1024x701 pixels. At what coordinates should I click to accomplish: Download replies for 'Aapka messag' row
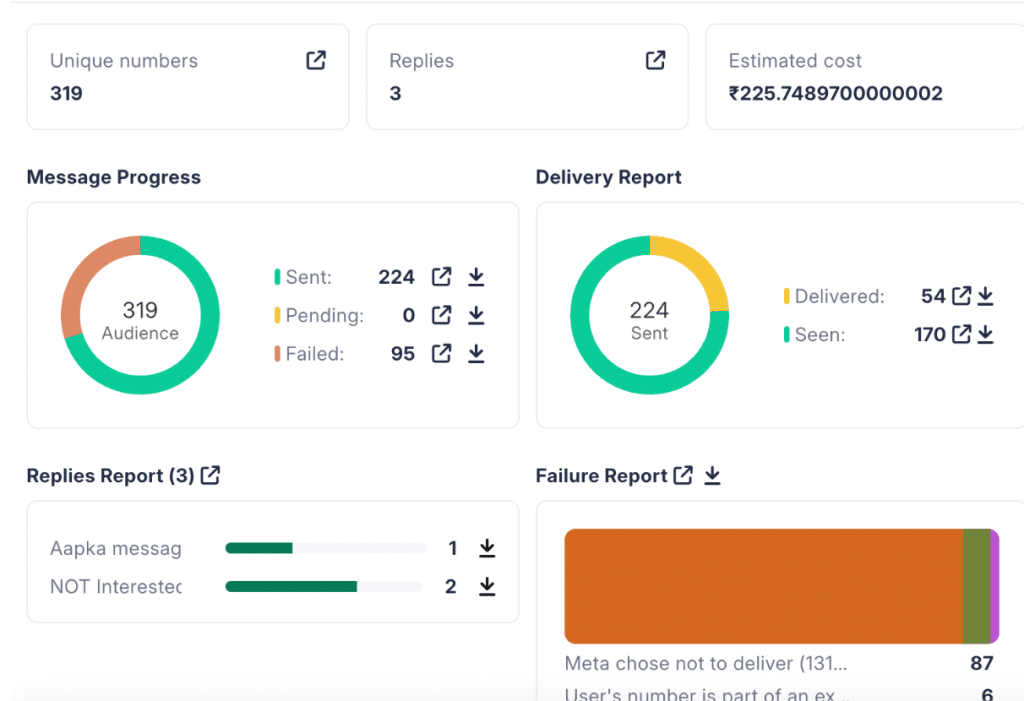coord(487,547)
